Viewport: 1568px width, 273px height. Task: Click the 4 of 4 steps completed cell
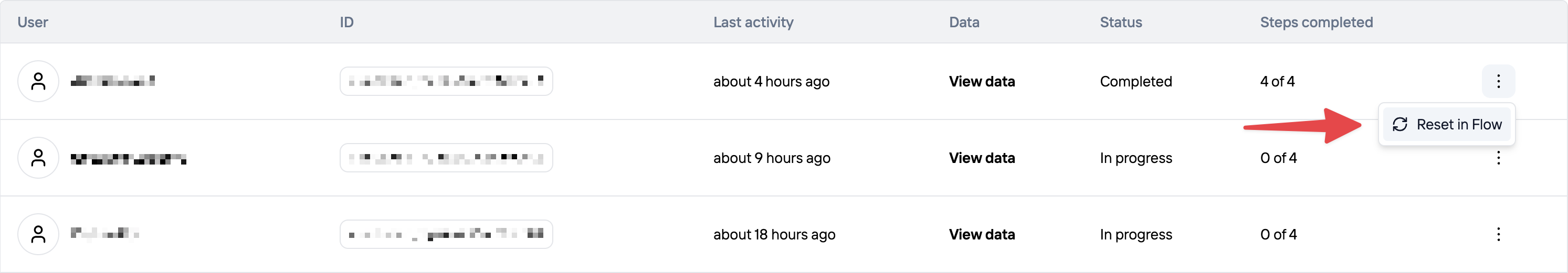(x=1277, y=81)
